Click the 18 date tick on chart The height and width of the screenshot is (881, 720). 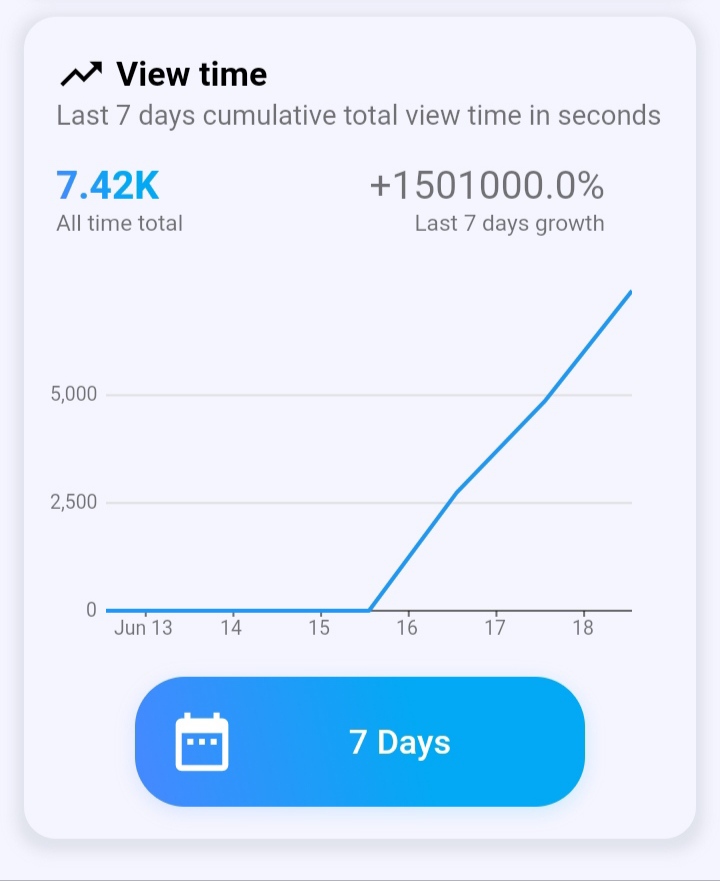tap(583, 628)
